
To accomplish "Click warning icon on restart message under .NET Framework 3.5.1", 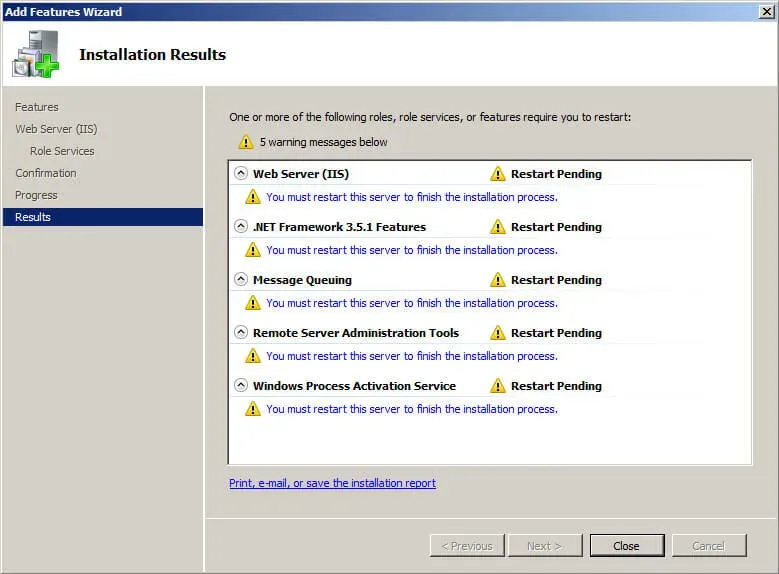I will 253,250.
